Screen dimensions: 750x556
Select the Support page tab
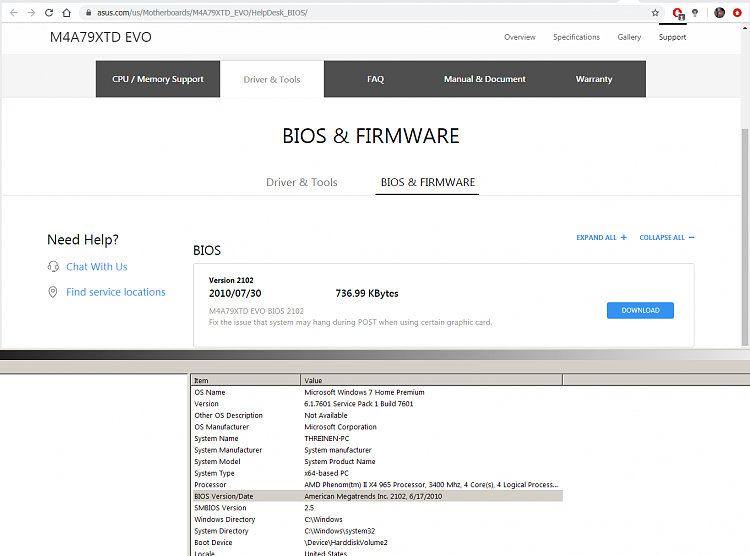[x=672, y=37]
